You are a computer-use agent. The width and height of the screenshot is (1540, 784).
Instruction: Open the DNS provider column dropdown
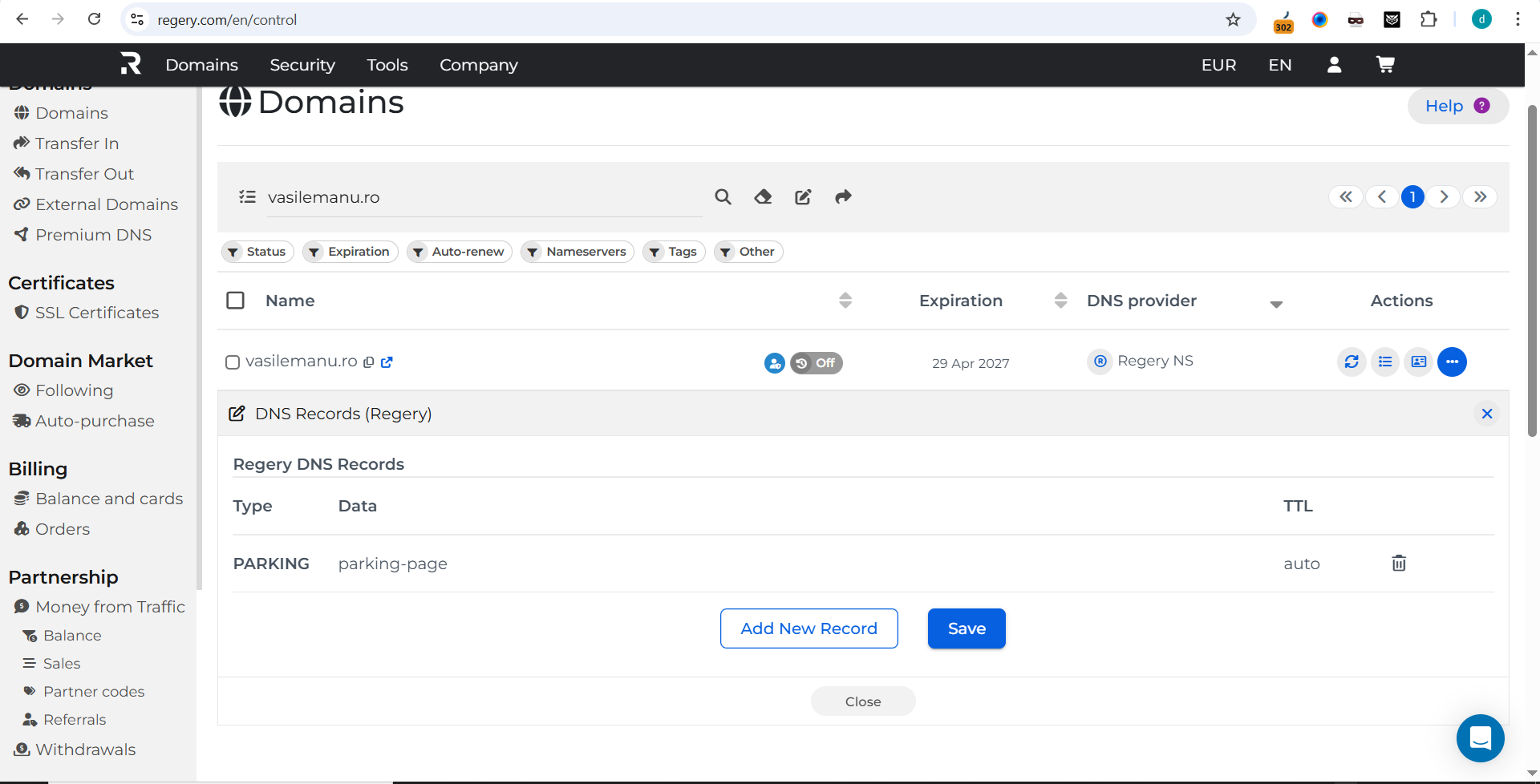click(x=1276, y=304)
